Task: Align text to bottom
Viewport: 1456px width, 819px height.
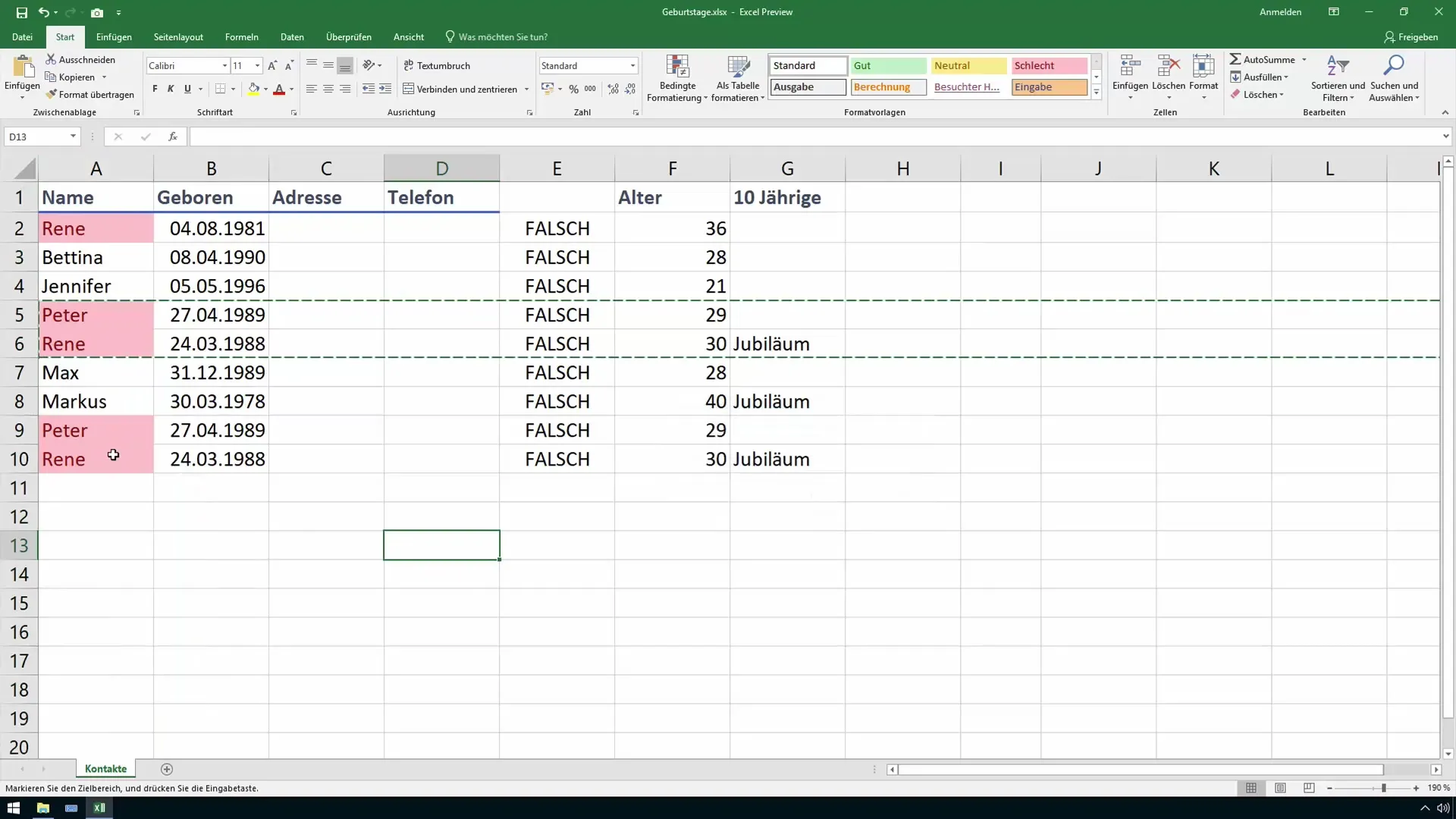Action: pyautogui.click(x=345, y=66)
